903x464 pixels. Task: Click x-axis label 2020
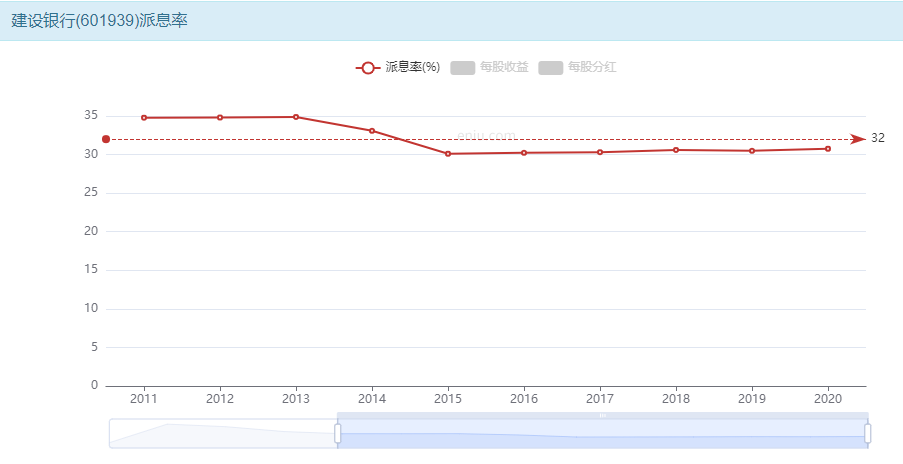(828, 398)
